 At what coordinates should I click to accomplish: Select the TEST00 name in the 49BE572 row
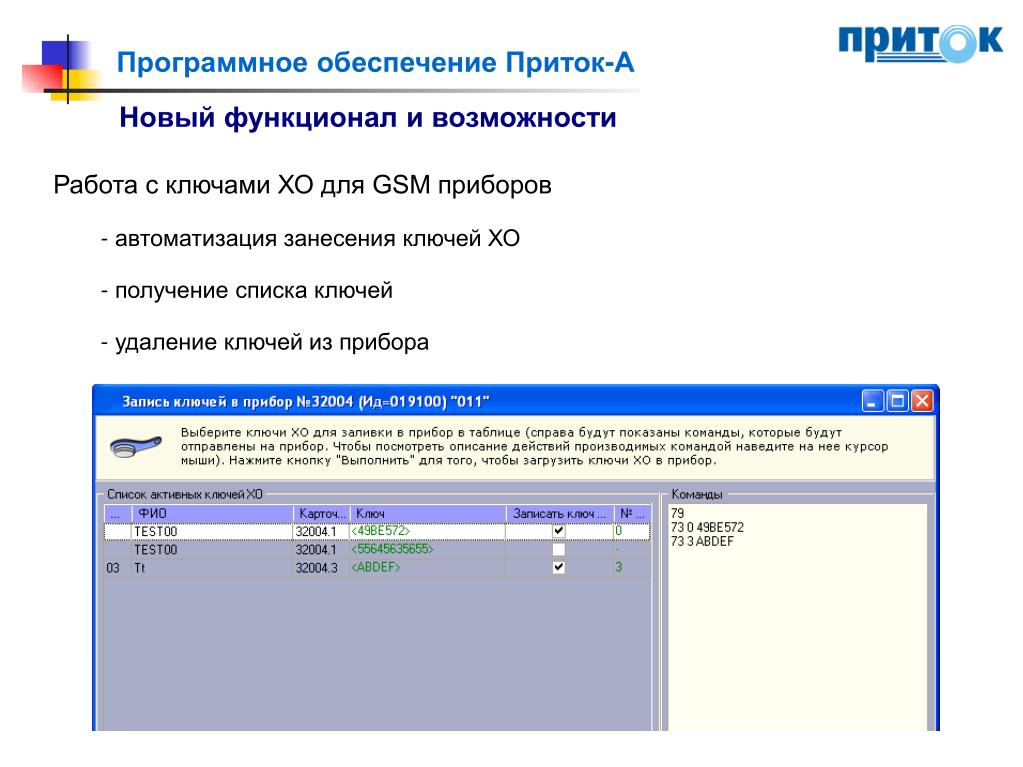click(x=155, y=532)
